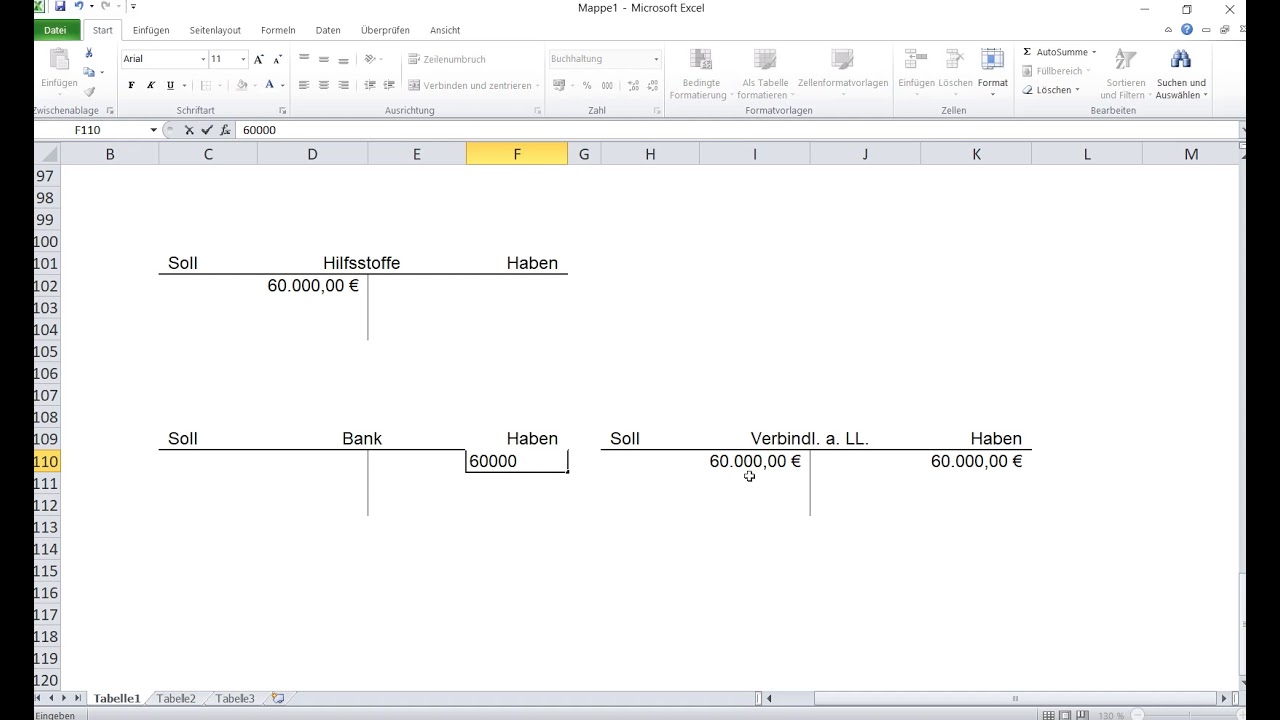Screen dimensions: 1280x720
Task: Toggle Zeilenumbruch wrap text
Action: point(446,59)
